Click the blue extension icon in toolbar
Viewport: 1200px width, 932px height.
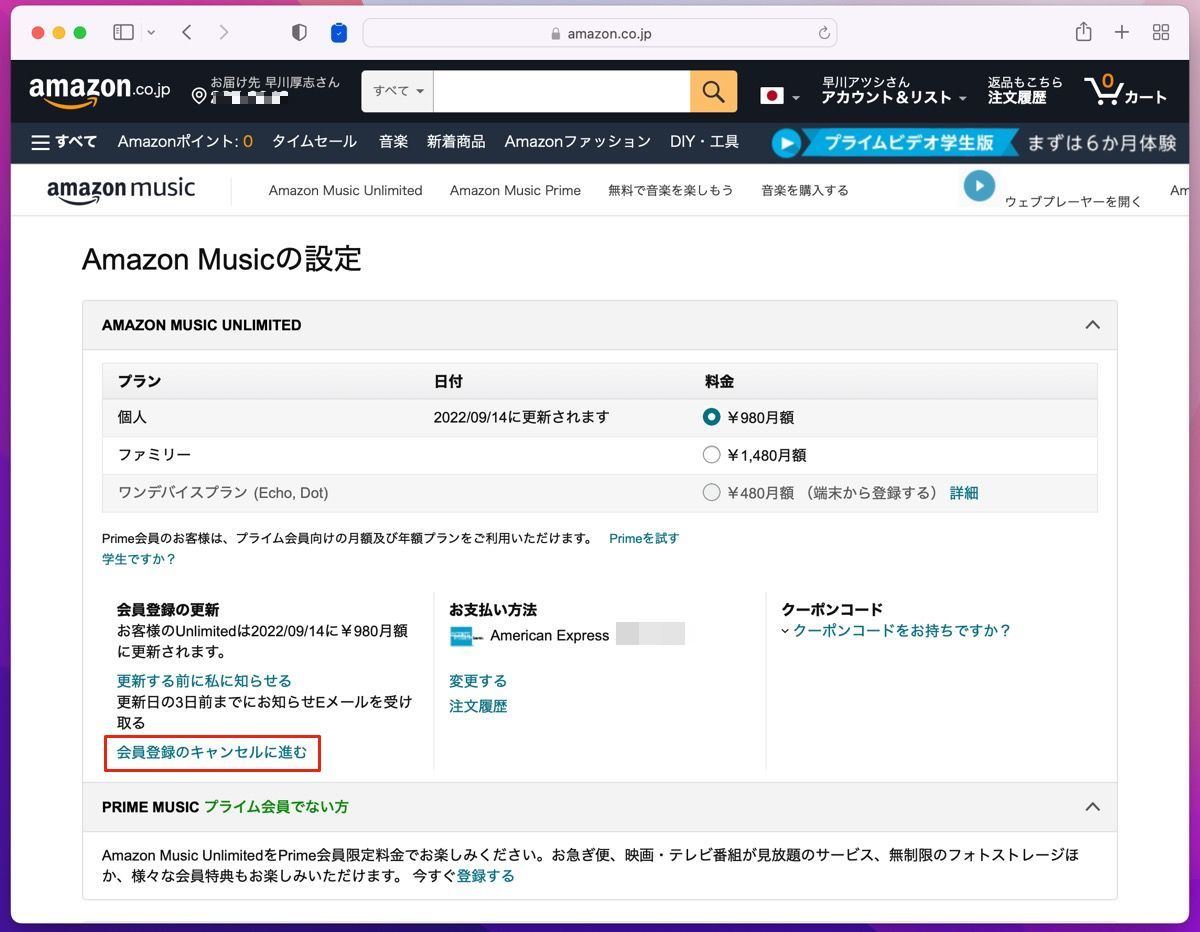point(339,33)
